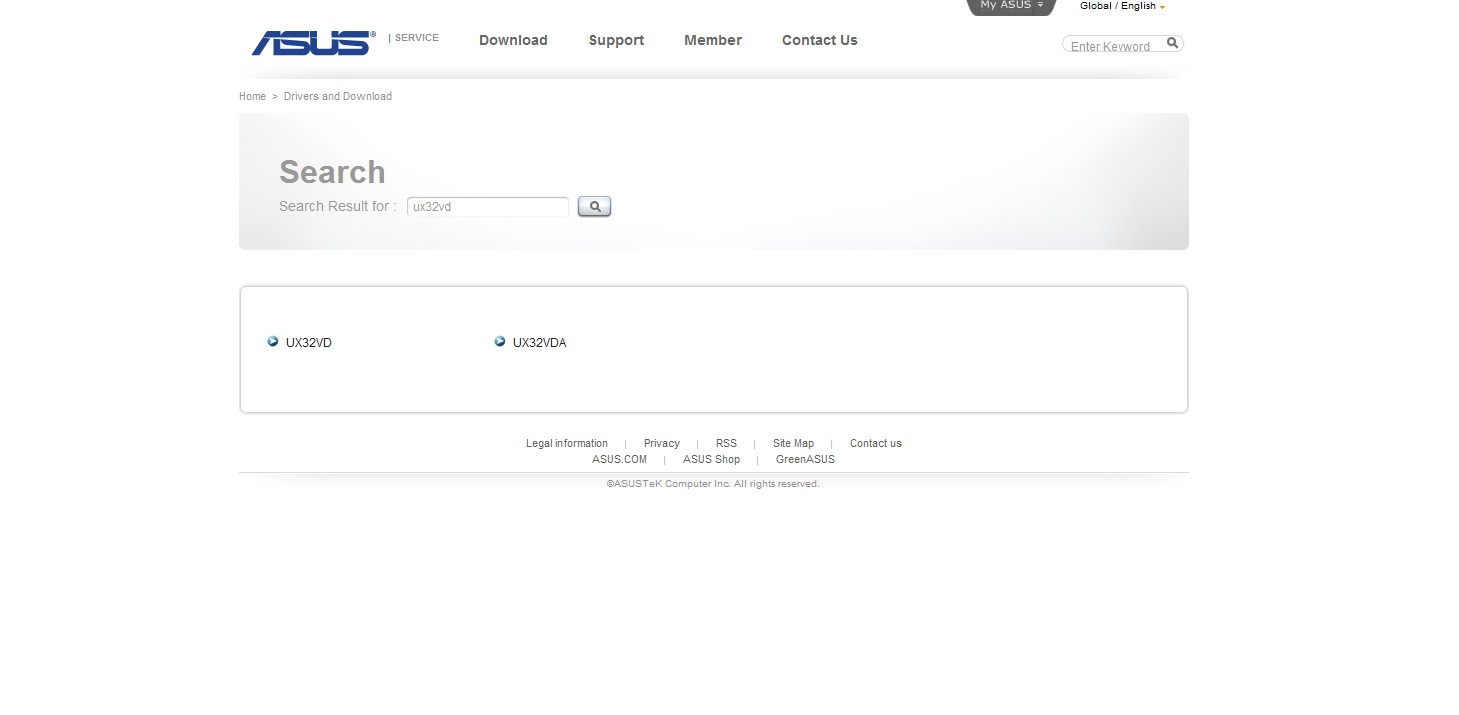Visit ASUS Shop footer link
Screen dimensions: 1459x715
point(712,459)
